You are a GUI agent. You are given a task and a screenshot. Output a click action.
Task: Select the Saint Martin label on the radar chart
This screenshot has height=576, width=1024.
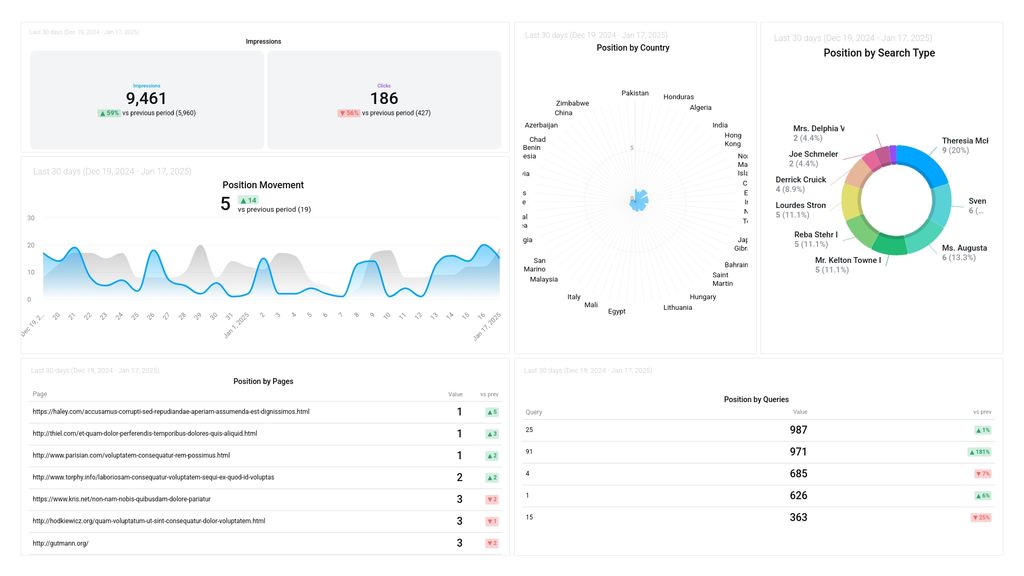723,280
